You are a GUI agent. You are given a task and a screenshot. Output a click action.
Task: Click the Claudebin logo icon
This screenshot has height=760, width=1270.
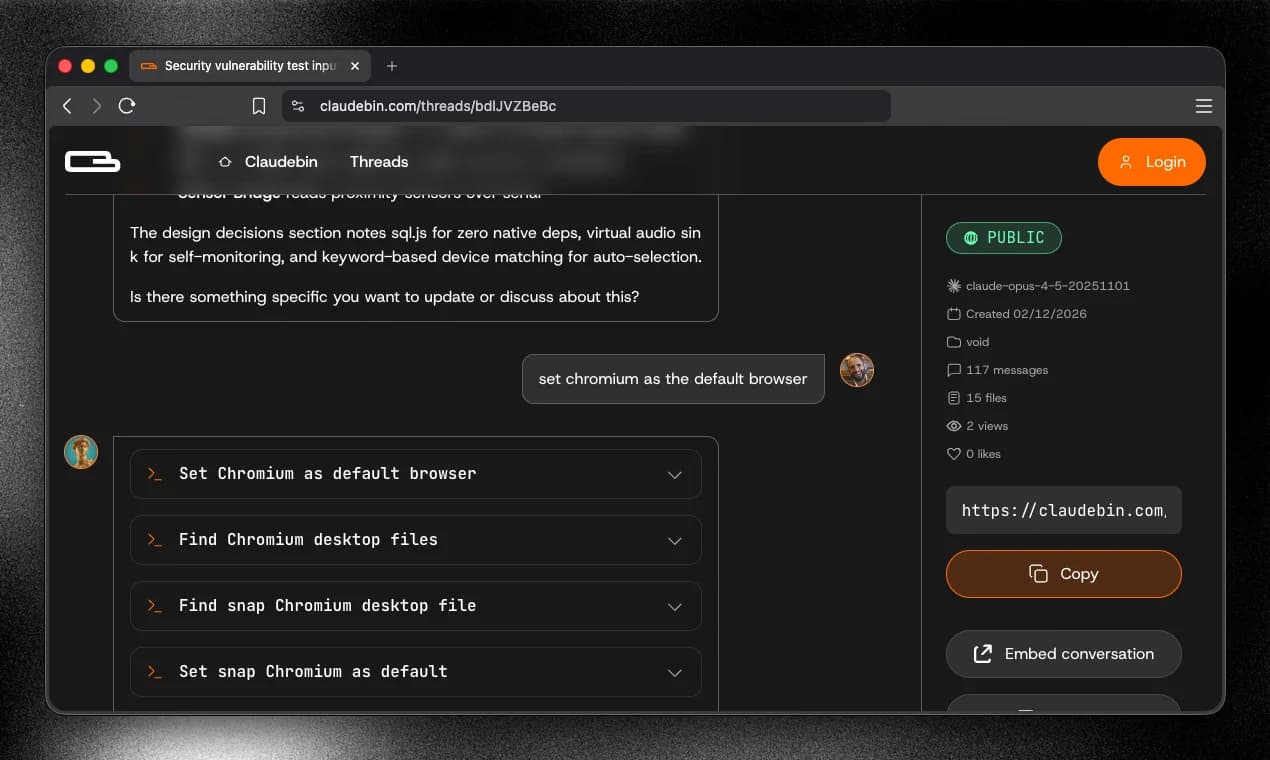pyautogui.click(x=92, y=161)
